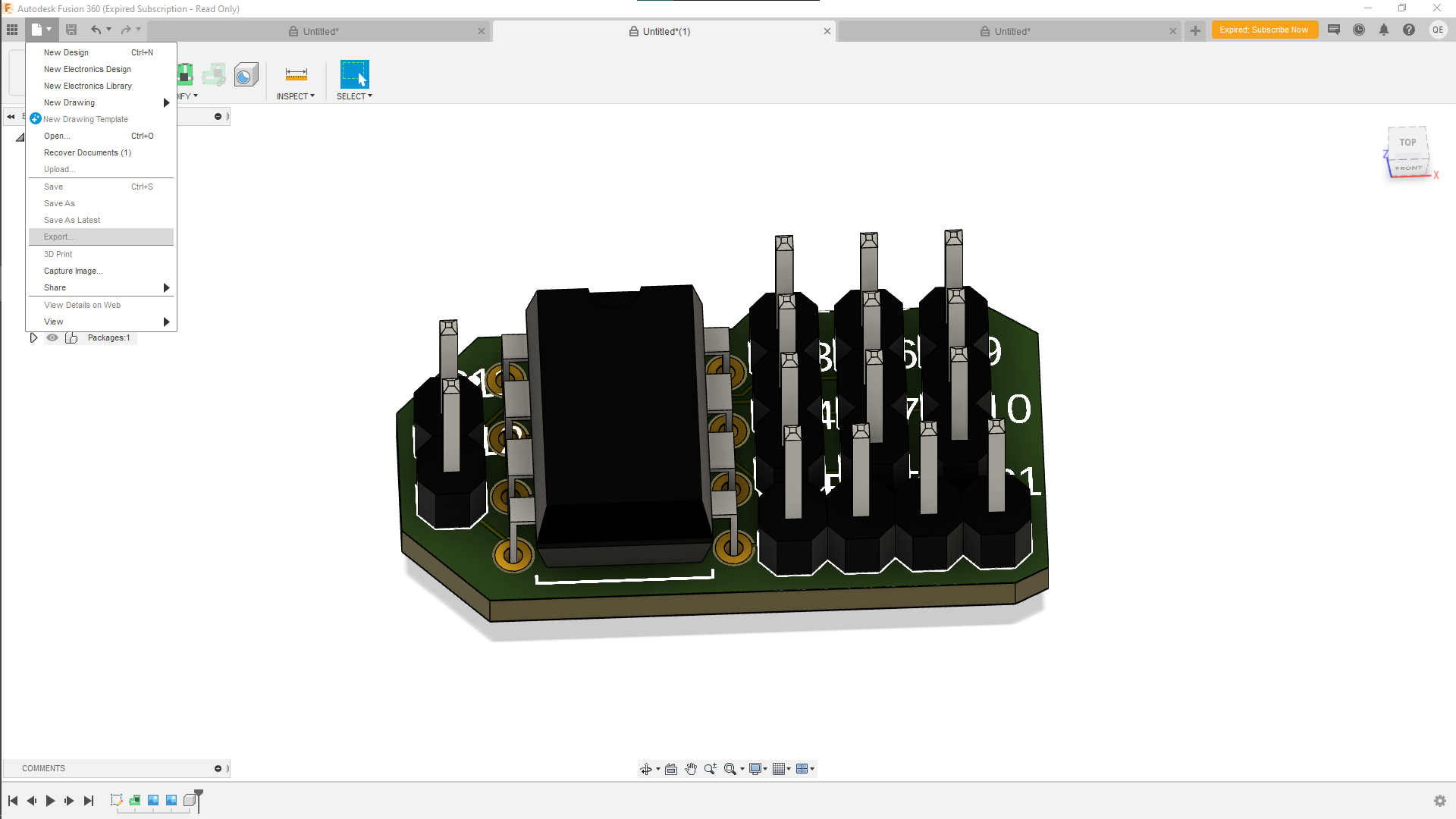1456x819 pixels.
Task: Switch to the last Untitled* tab
Action: [1011, 31]
